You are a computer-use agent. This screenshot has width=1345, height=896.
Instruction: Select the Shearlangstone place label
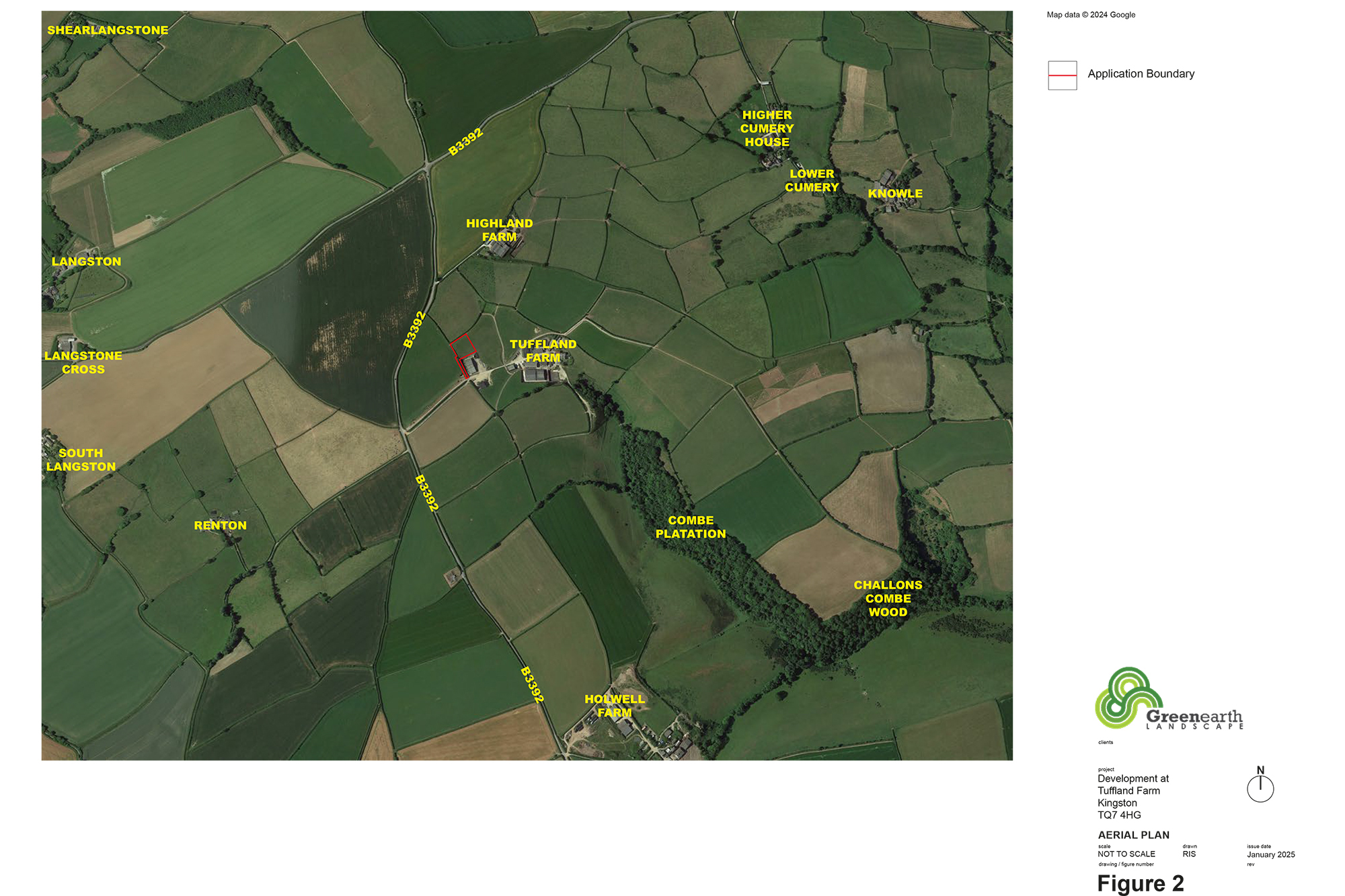(x=108, y=30)
